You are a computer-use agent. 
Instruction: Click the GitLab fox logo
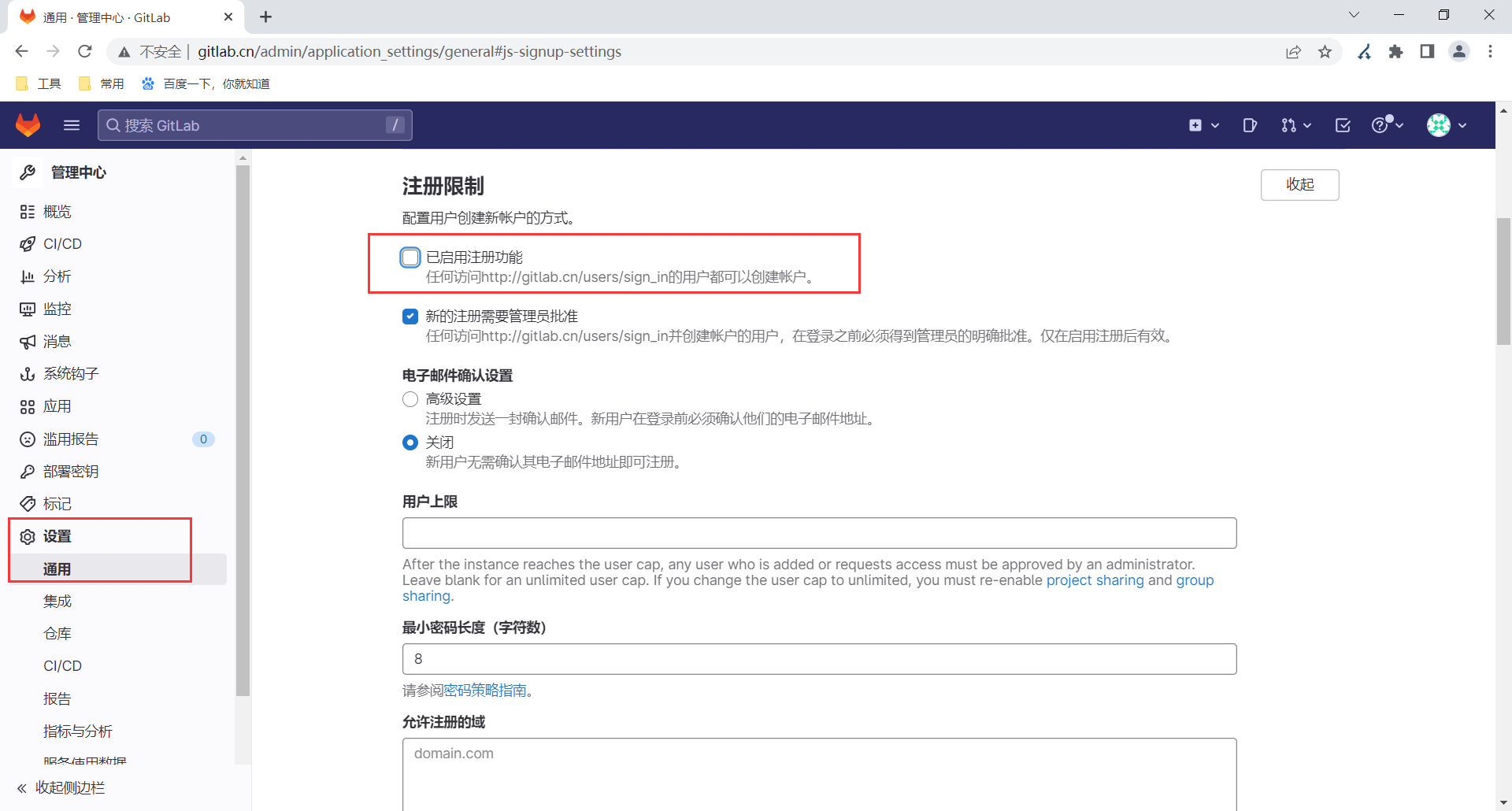point(28,125)
